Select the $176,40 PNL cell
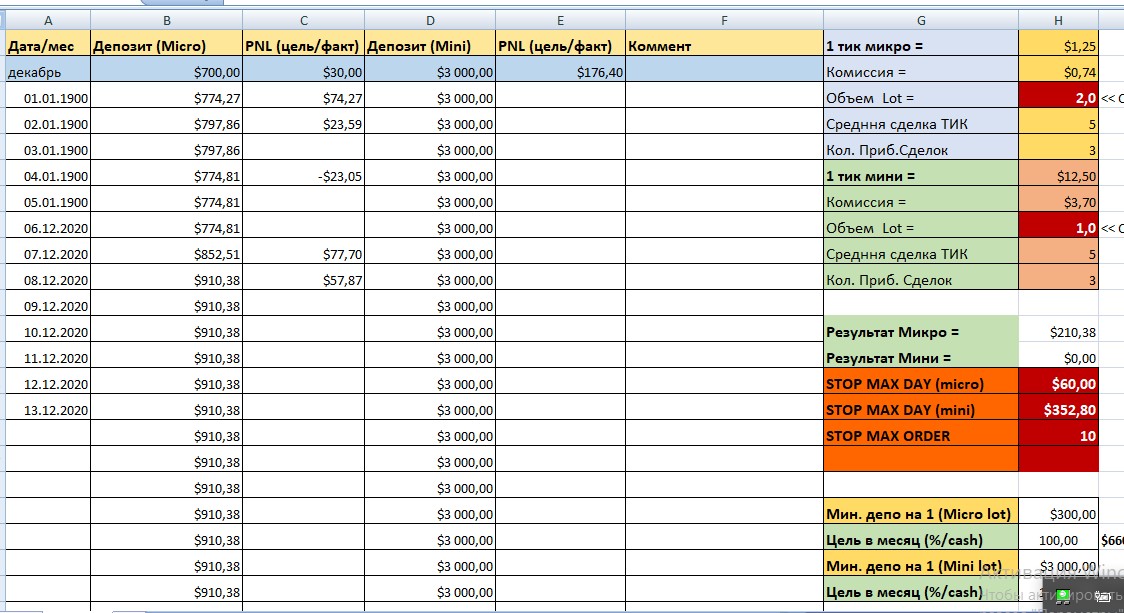Image resolution: width=1124 pixels, height=613 pixels. click(x=561, y=70)
